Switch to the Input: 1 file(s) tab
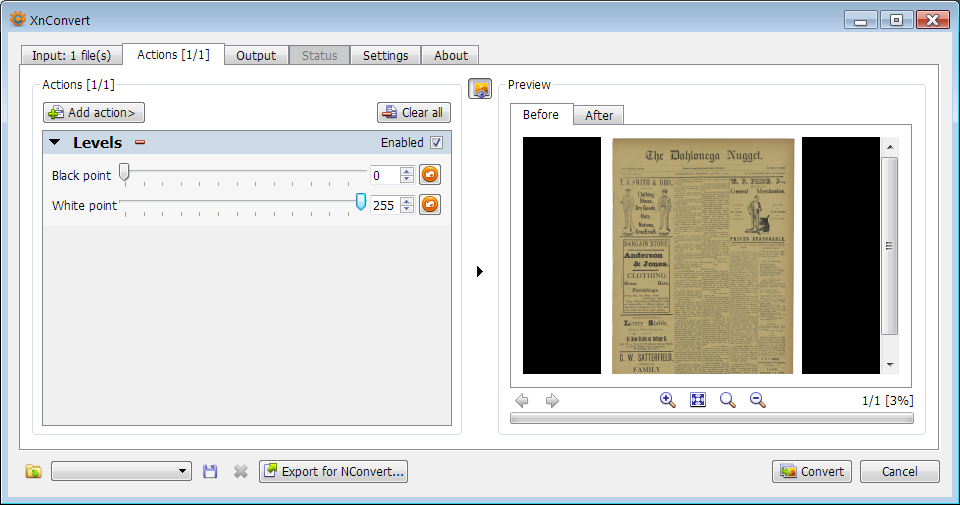Screen dimensions: 960x505 click(x=71, y=55)
